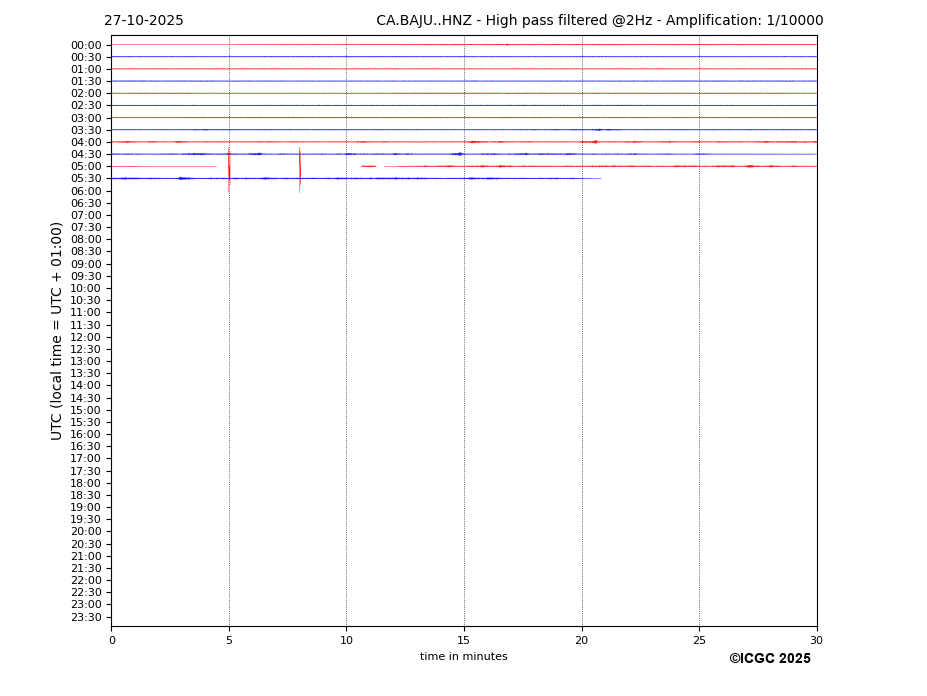Click the x-axis tick label 15
Screen dimensions: 927x696
tap(464, 640)
